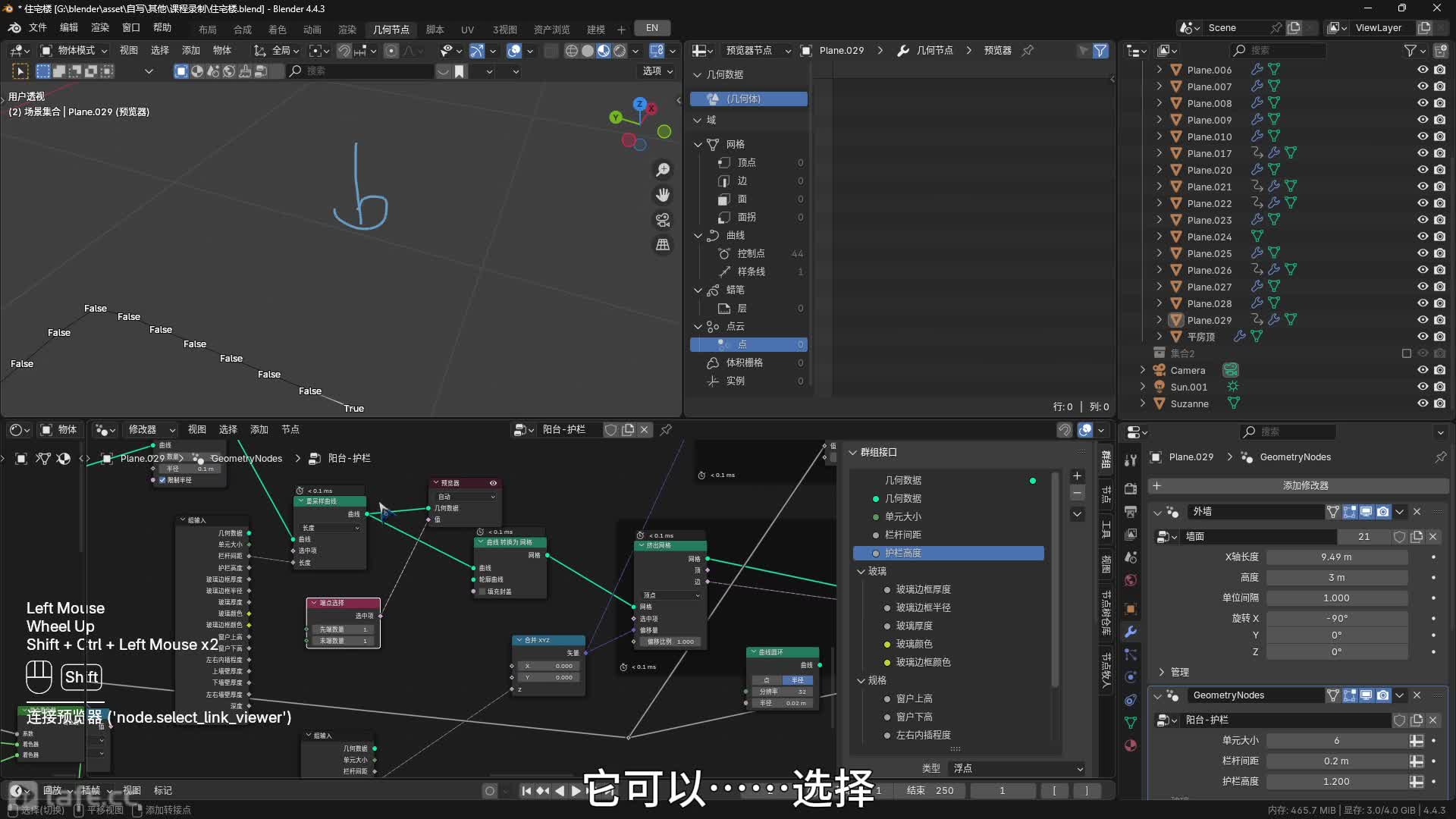The width and height of the screenshot is (1456, 819).
Task: Open the 物体模式 mode dropdown
Action: pyautogui.click(x=74, y=51)
